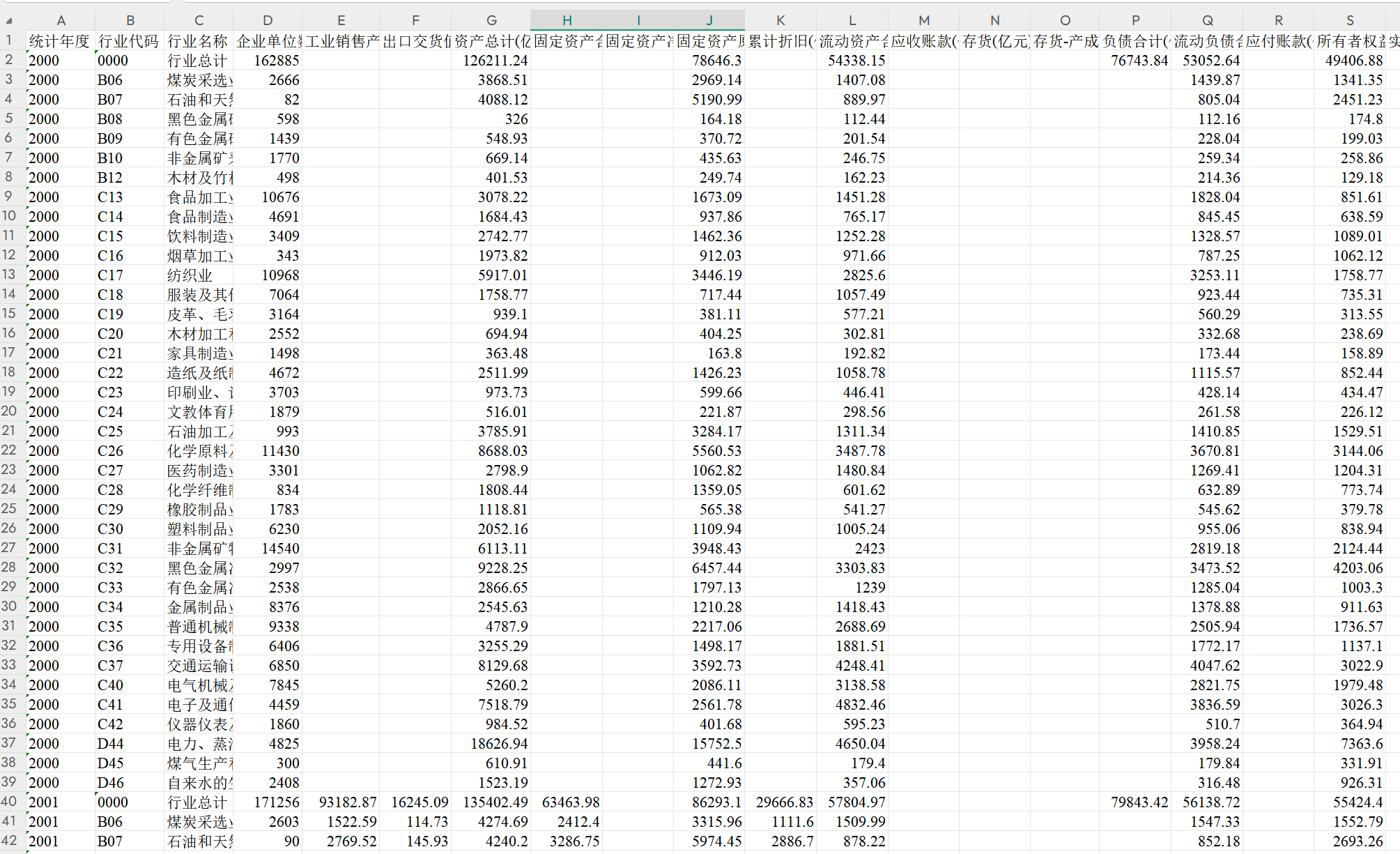Screen dimensions: 1400x854
Task: Click cell with code D44
Action: tap(111, 744)
